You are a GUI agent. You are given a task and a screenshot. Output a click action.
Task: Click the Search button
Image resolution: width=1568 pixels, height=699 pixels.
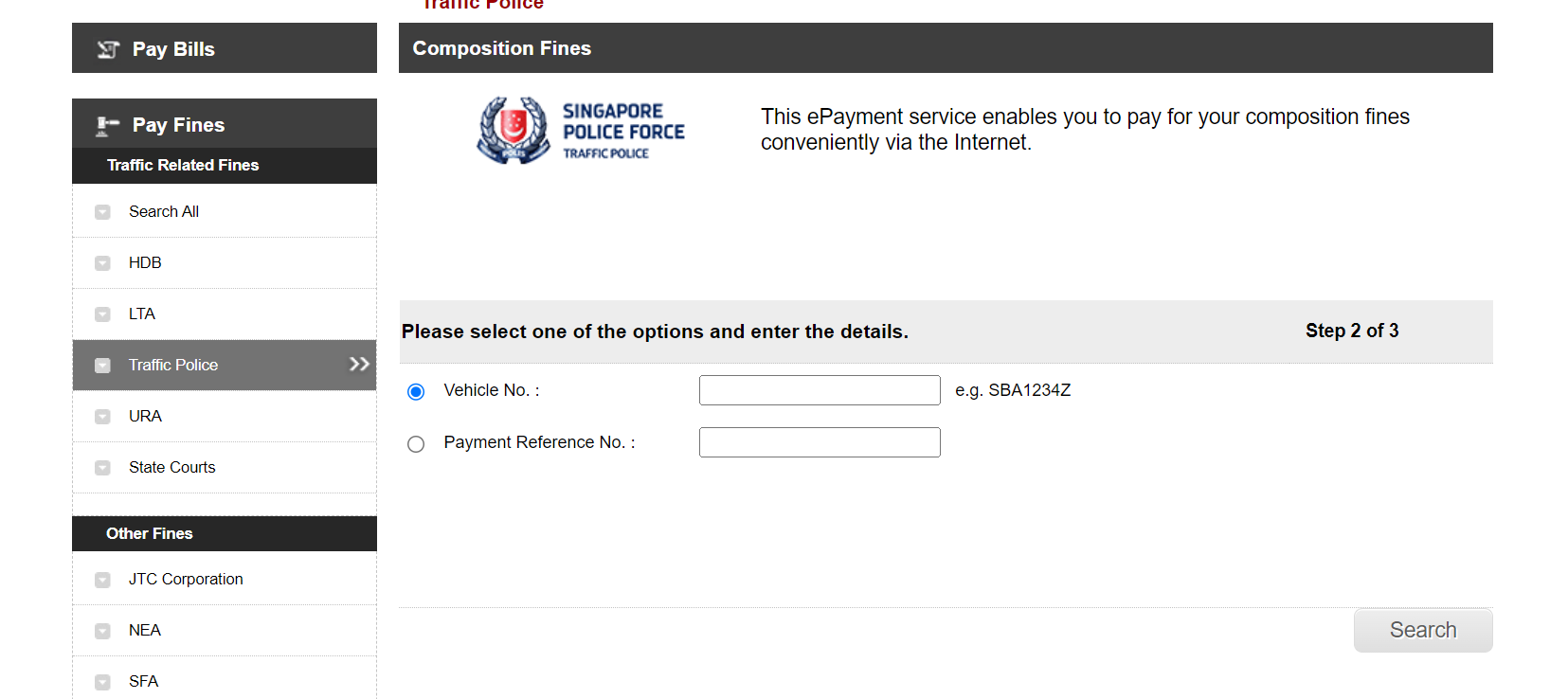[1422, 631]
